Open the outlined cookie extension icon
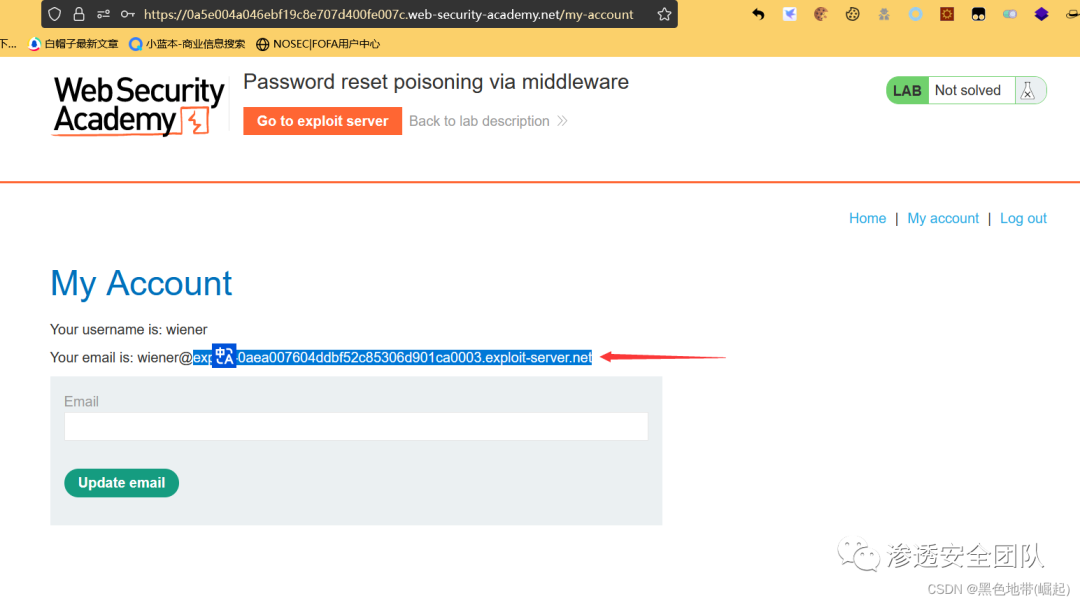Viewport: 1080px width, 603px height. coord(852,14)
